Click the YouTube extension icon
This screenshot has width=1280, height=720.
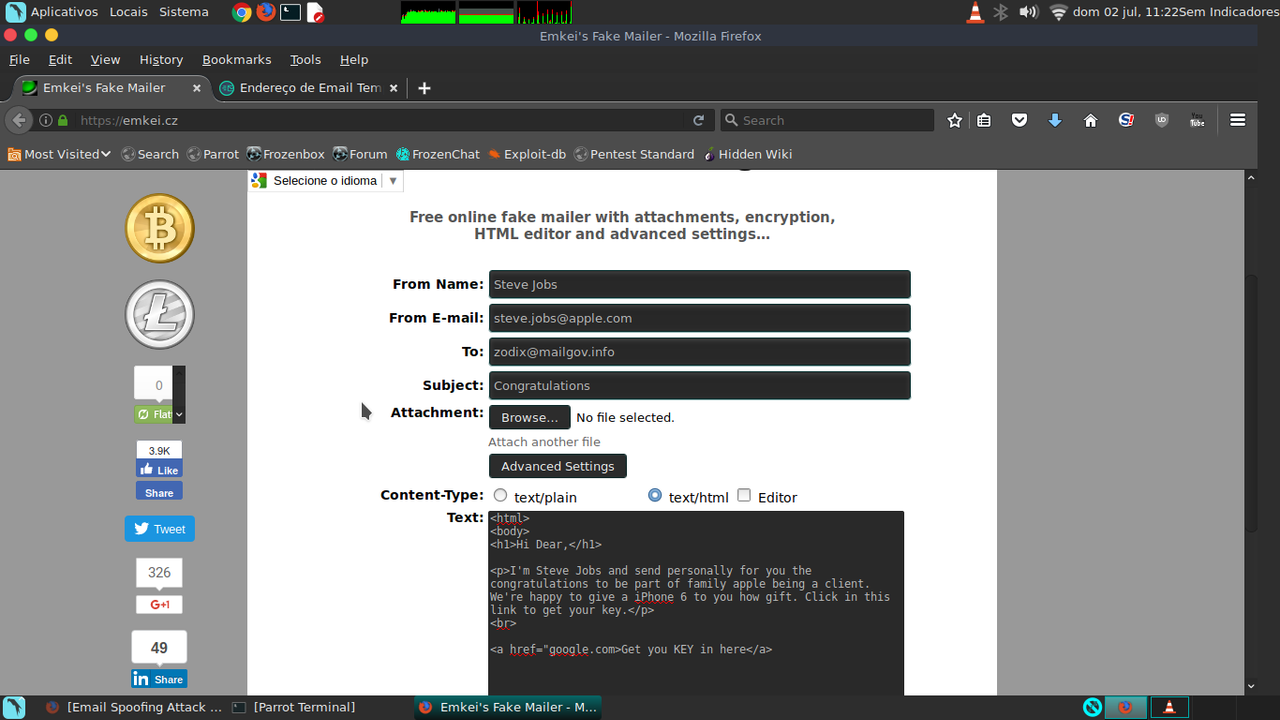[1197, 120]
